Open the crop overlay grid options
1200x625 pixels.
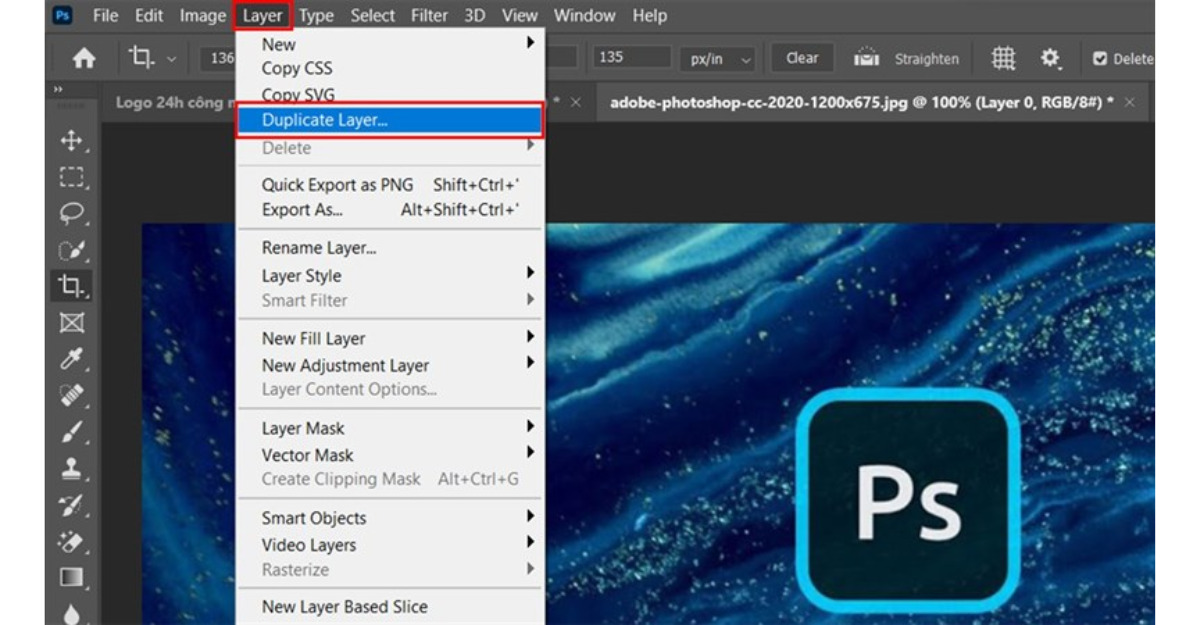[1003, 58]
